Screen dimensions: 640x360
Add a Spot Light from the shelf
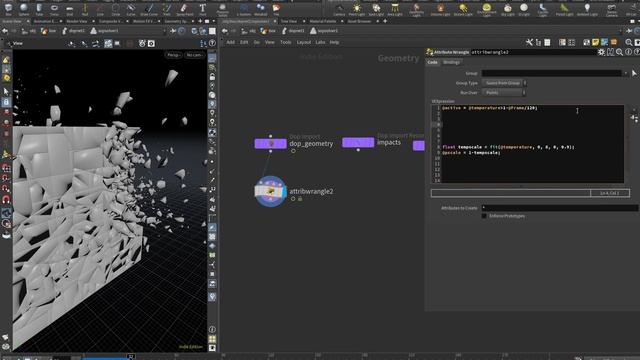pyautogui.click(x=376, y=9)
